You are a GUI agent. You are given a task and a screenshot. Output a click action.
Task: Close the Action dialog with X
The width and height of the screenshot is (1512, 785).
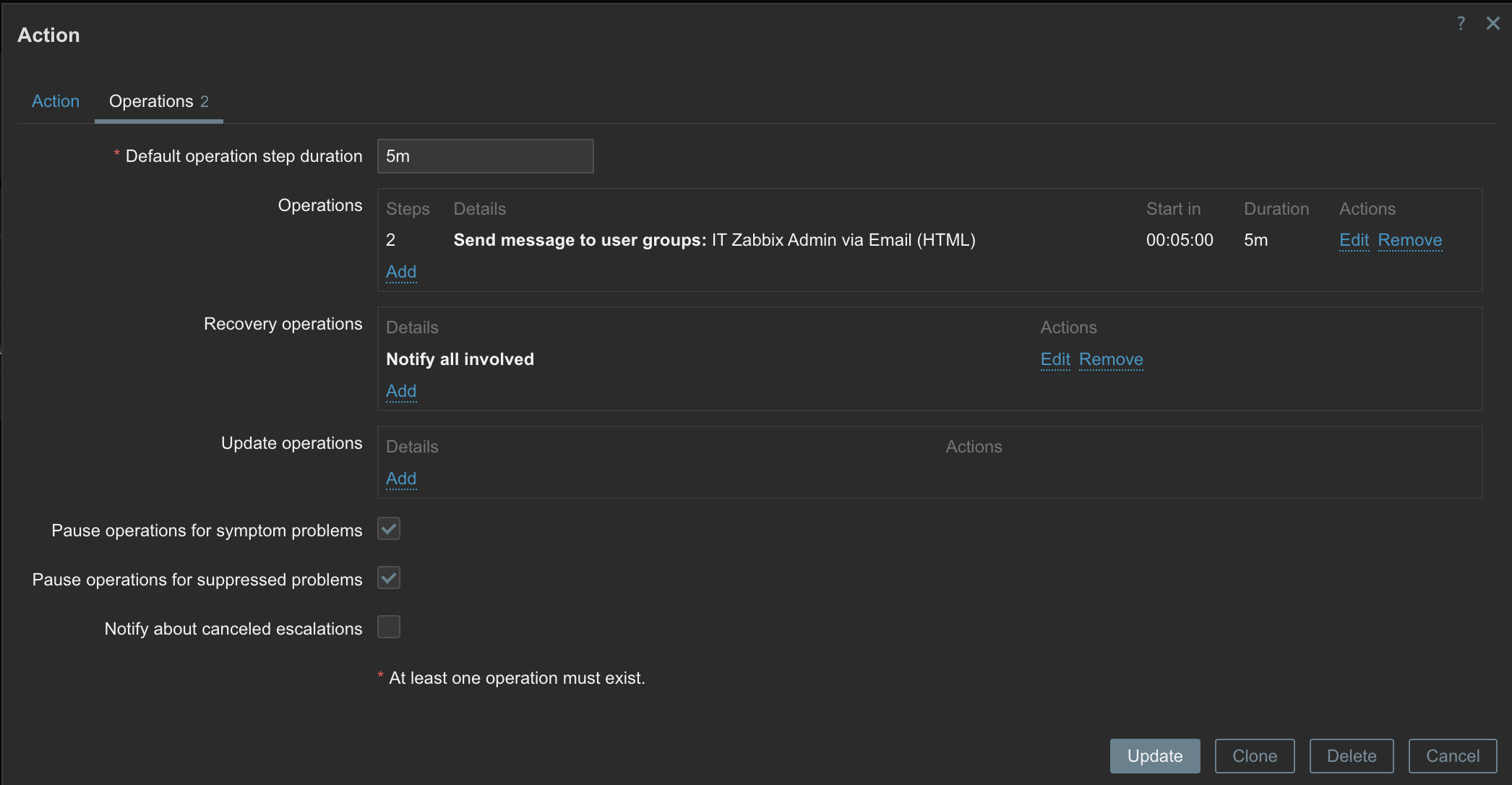pyautogui.click(x=1492, y=23)
